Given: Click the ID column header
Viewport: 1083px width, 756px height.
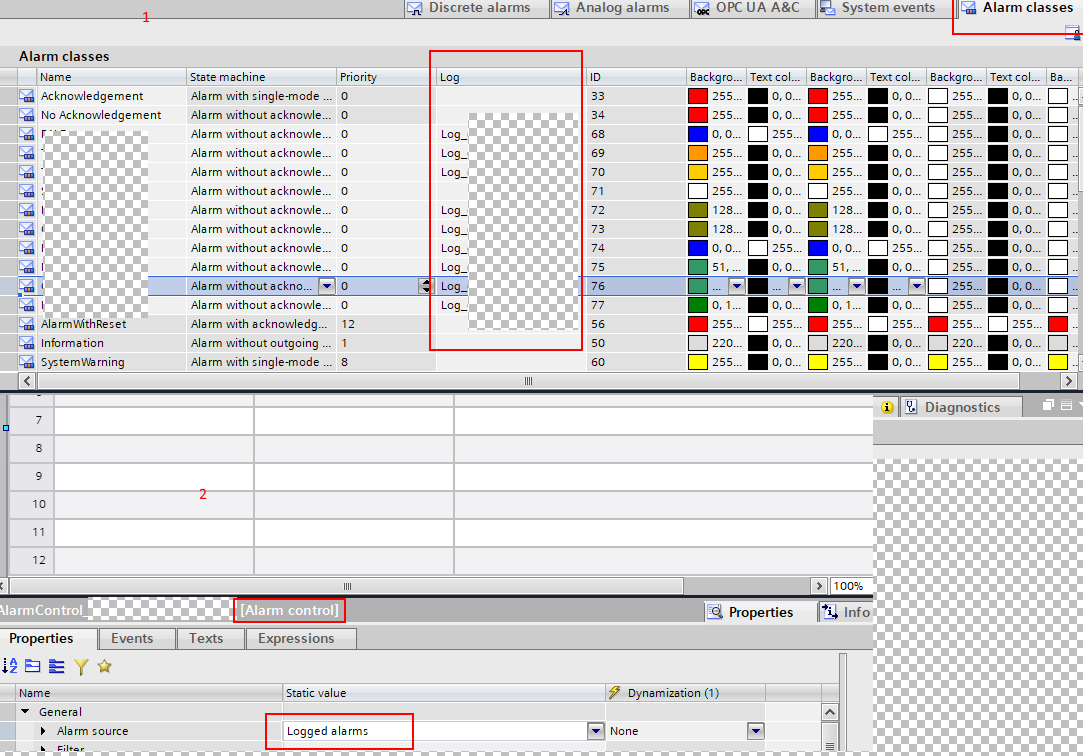Looking at the screenshot, I should pyautogui.click(x=635, y=77).
